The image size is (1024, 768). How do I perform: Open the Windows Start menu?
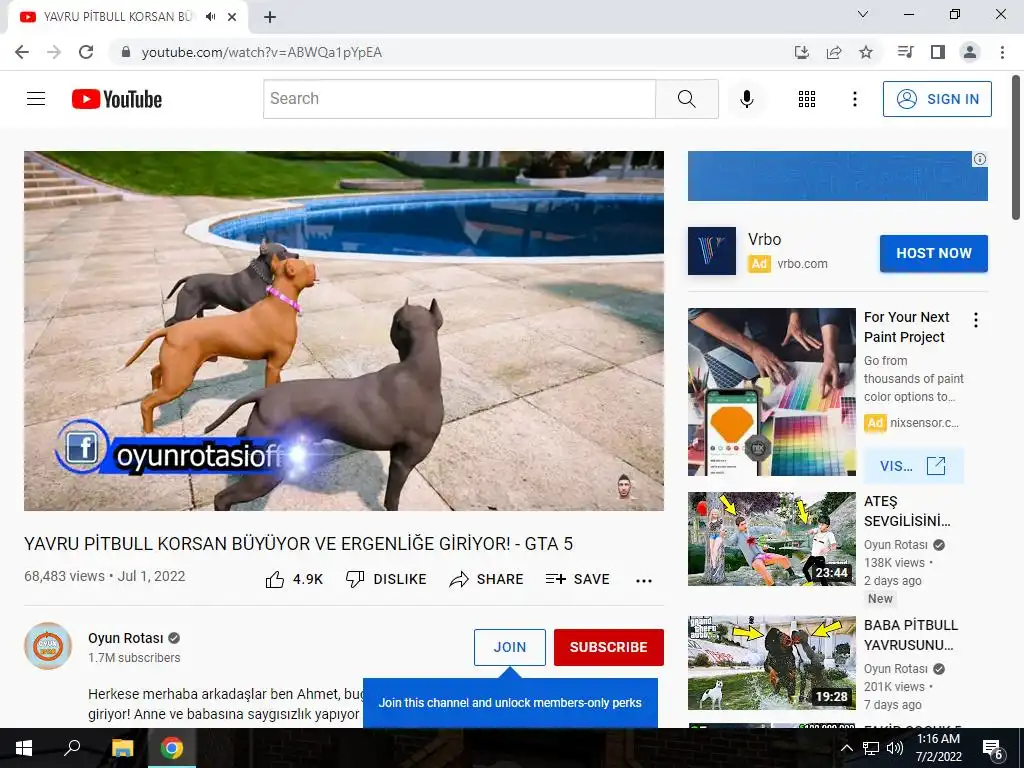[24, 748]
